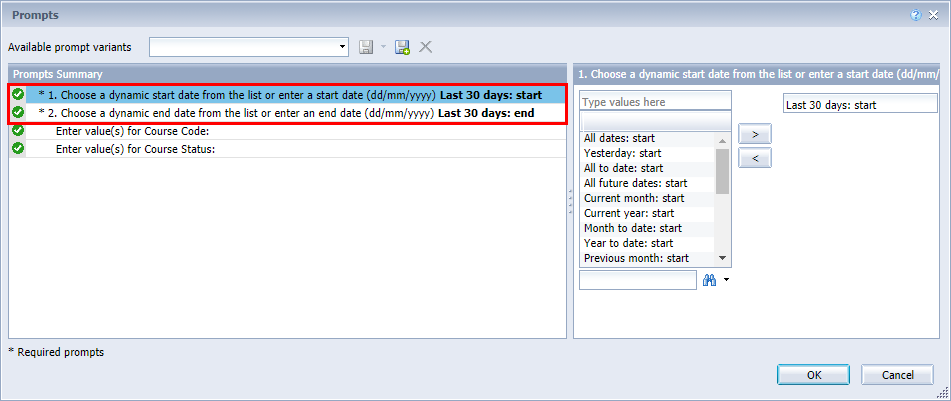Click the green check beside Course Status prompt

point(18,149)
